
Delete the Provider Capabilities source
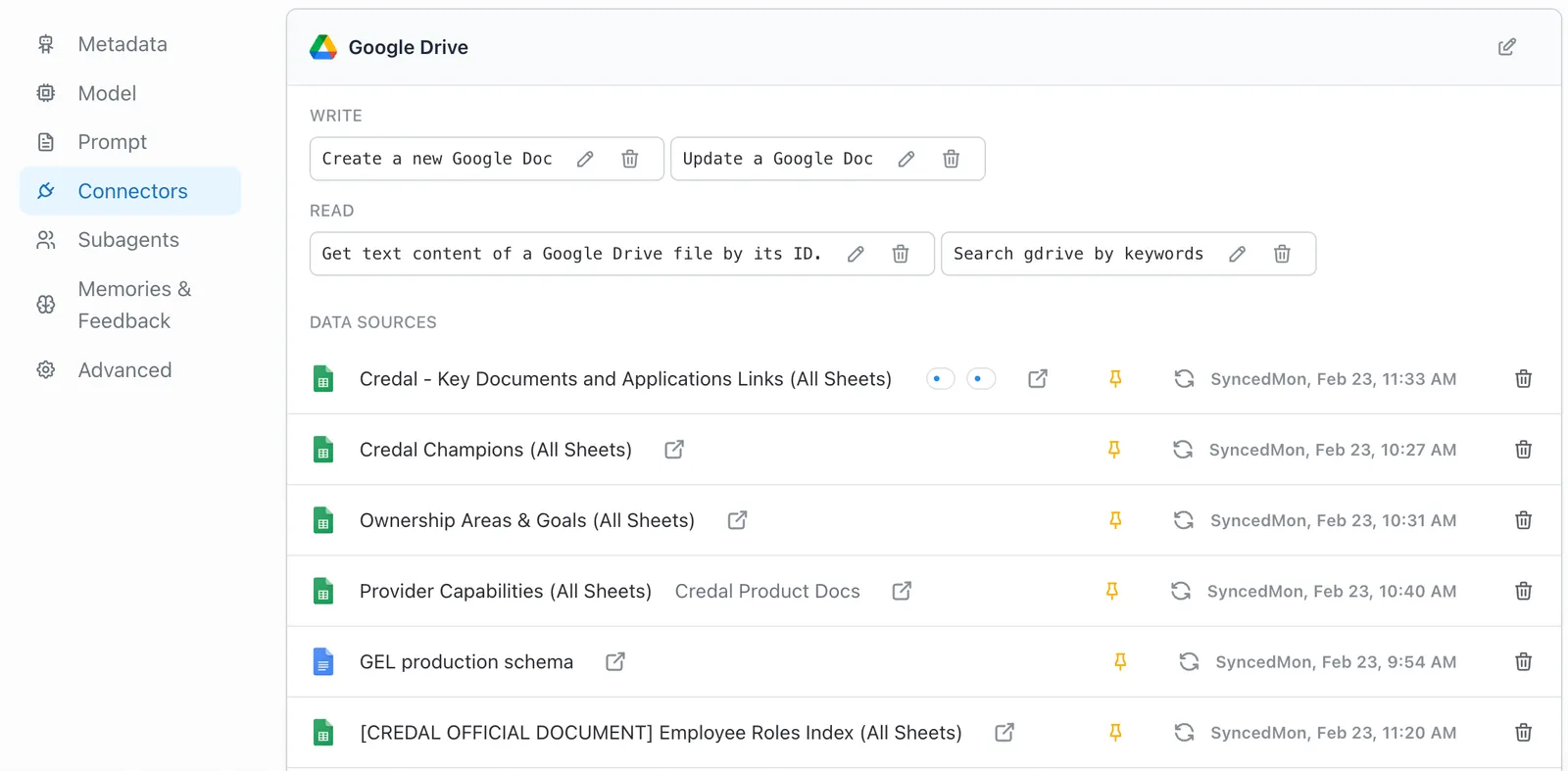click(x=1523, y=592)
